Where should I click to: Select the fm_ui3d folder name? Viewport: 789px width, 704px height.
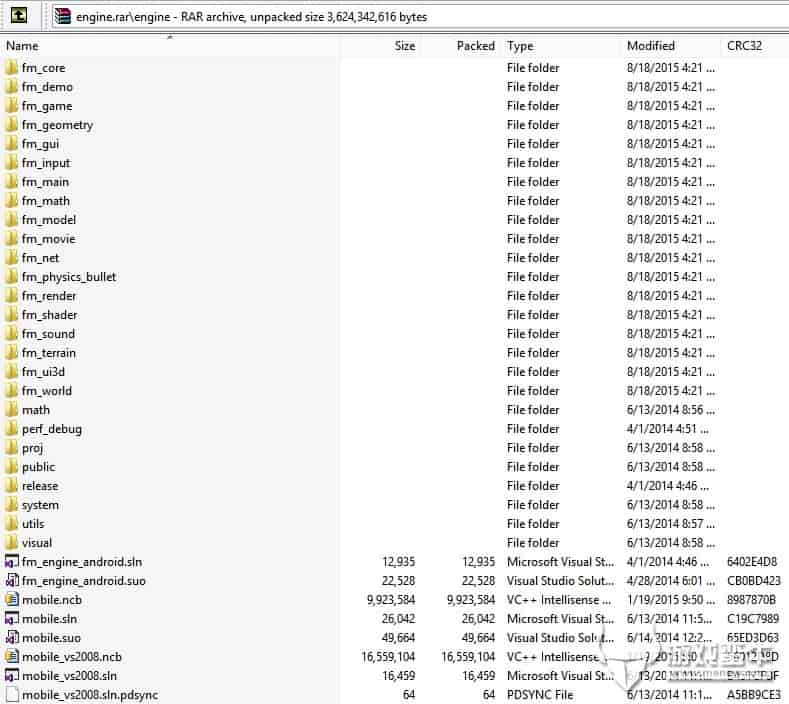pyautogui.click(x=43, y=372)
